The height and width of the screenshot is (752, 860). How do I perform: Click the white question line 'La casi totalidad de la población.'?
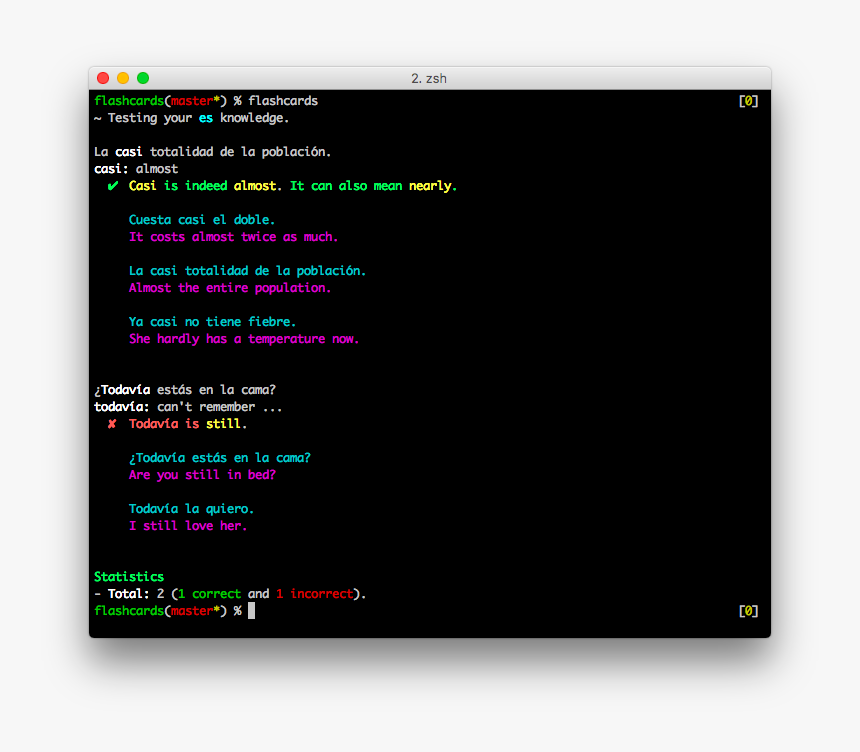212,152
